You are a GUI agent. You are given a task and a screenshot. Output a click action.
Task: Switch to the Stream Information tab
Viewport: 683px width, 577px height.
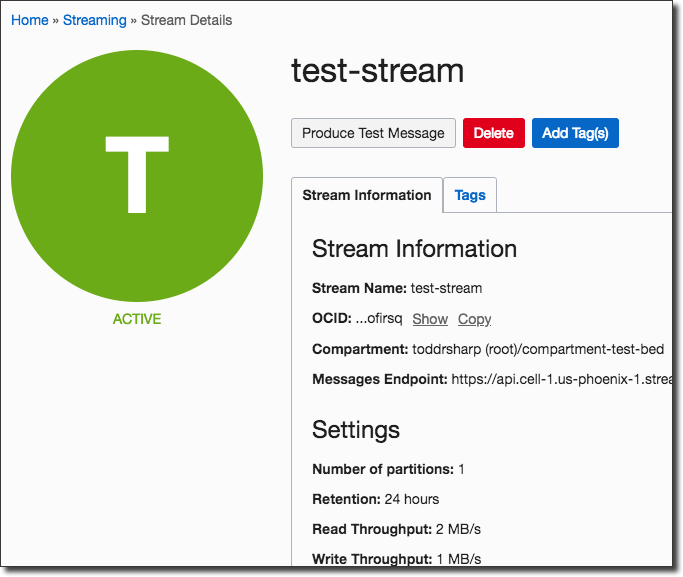tap(366, 195)
